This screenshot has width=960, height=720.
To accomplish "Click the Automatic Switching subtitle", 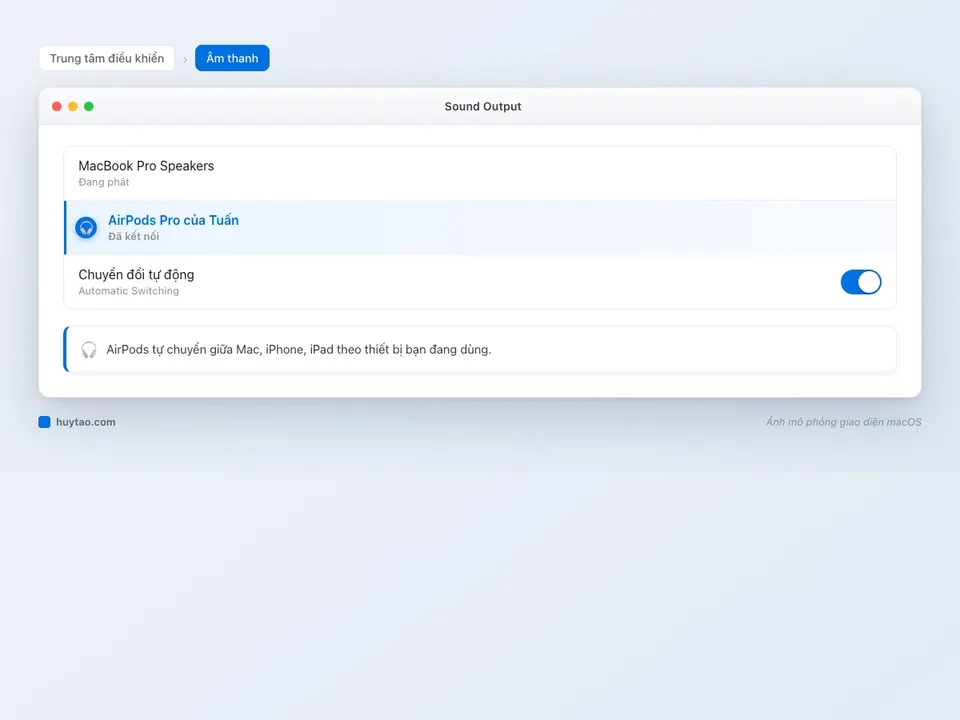I will point(129,291).
